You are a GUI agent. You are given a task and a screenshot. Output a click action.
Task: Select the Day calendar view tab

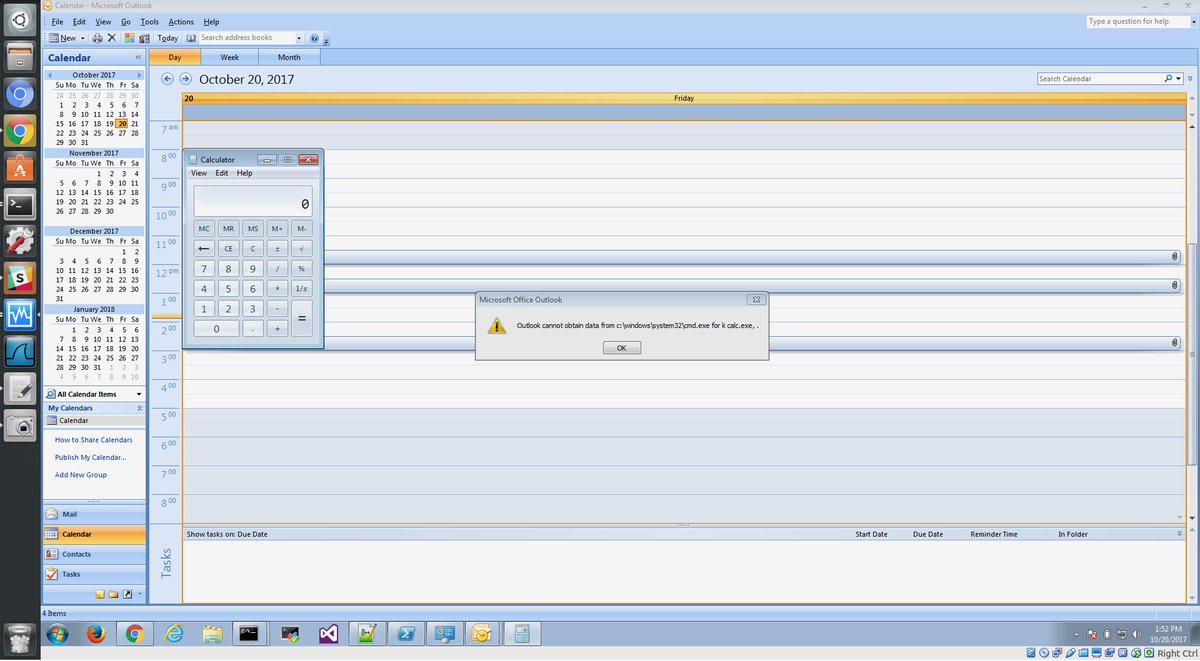175,57
